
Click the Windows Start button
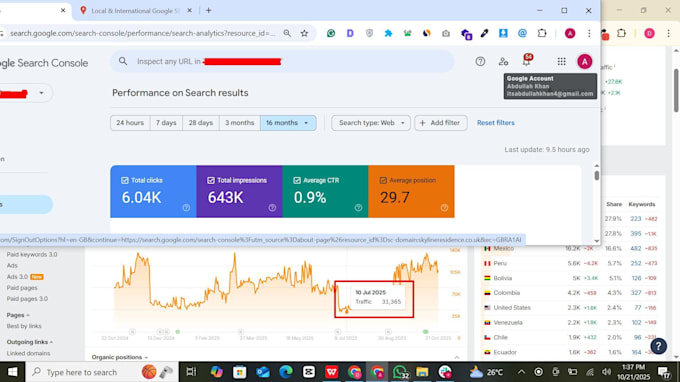(12, 372)
